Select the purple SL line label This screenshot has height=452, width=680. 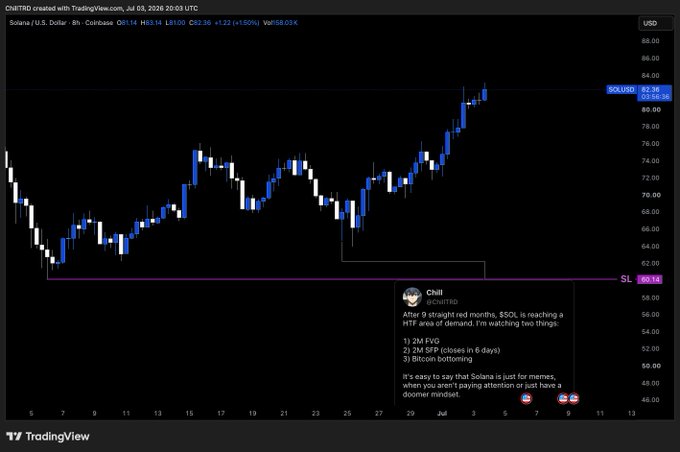tap(626, 279)
